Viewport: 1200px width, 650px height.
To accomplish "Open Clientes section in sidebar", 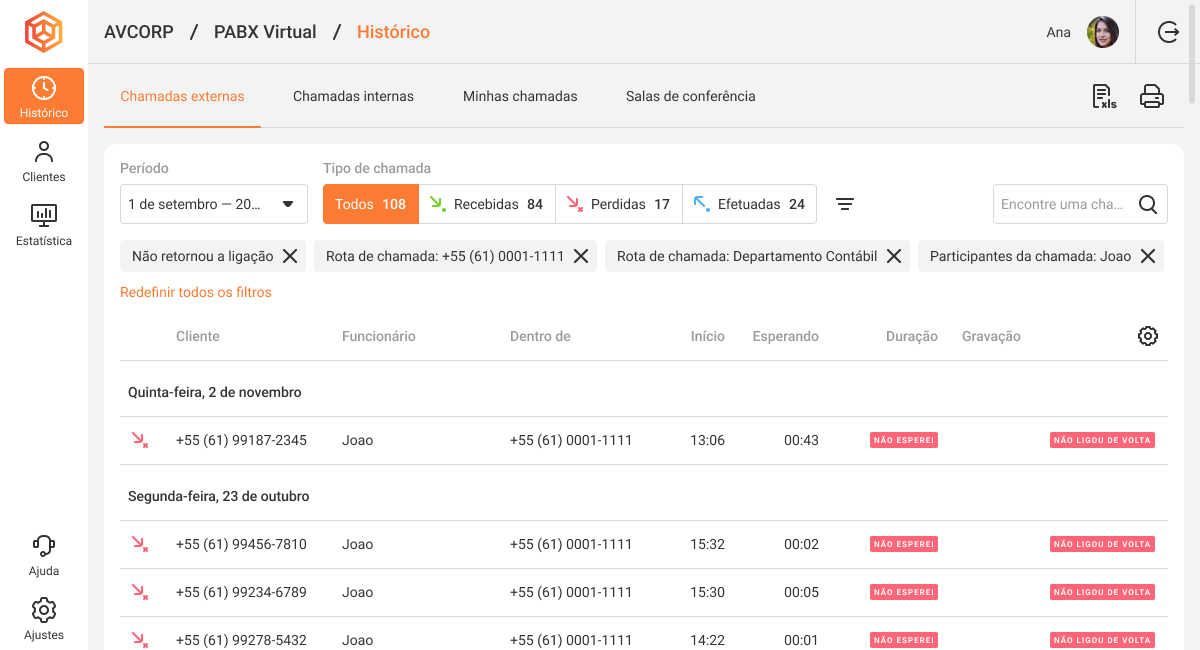I will tap(44, 161).
